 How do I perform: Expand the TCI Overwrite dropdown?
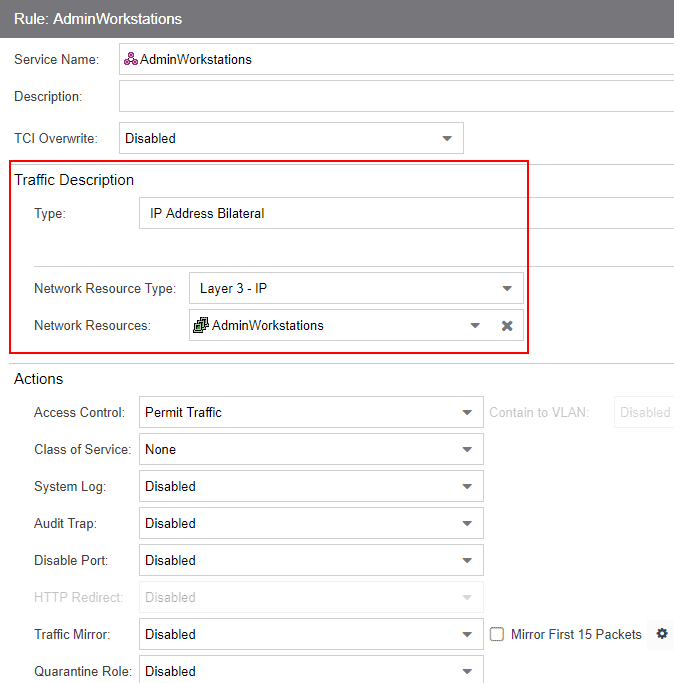(447, 139)
